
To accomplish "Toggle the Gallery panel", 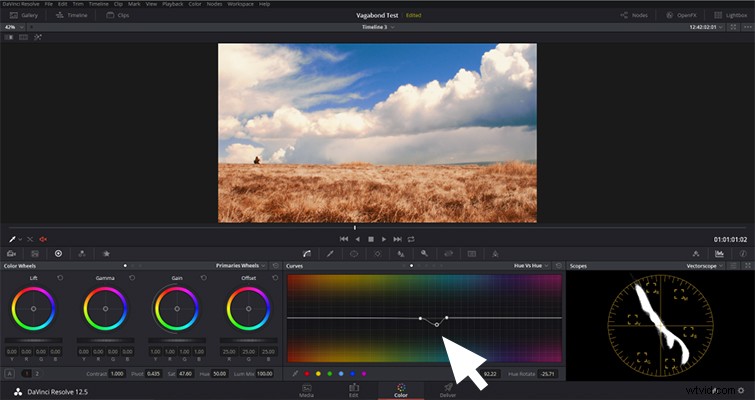I will pyautogui.click(x=24, y=15).
